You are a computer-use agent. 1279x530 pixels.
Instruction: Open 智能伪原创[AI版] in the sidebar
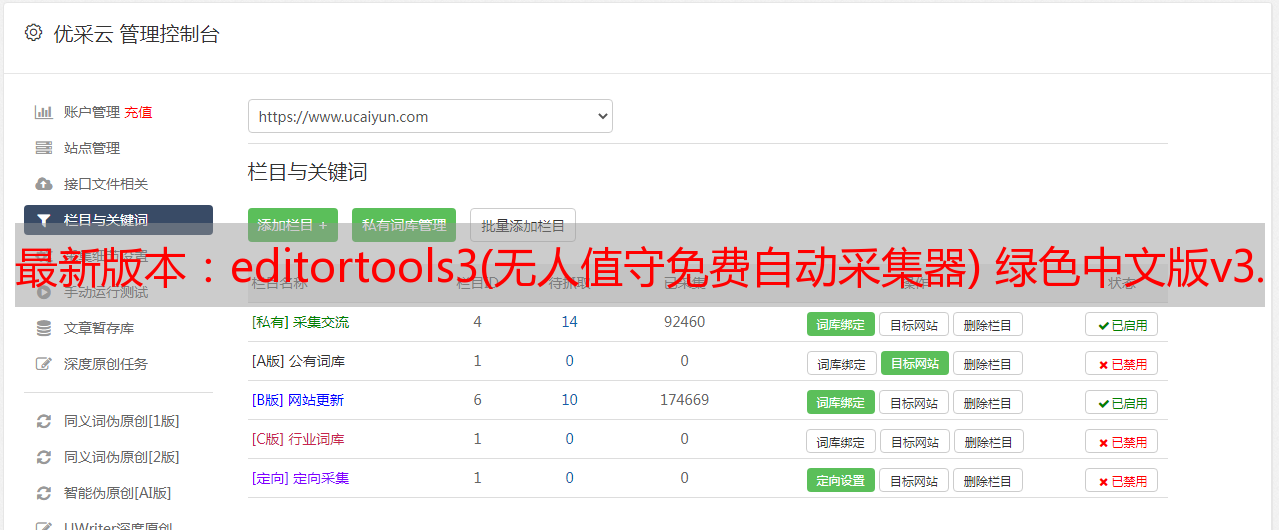117,493
